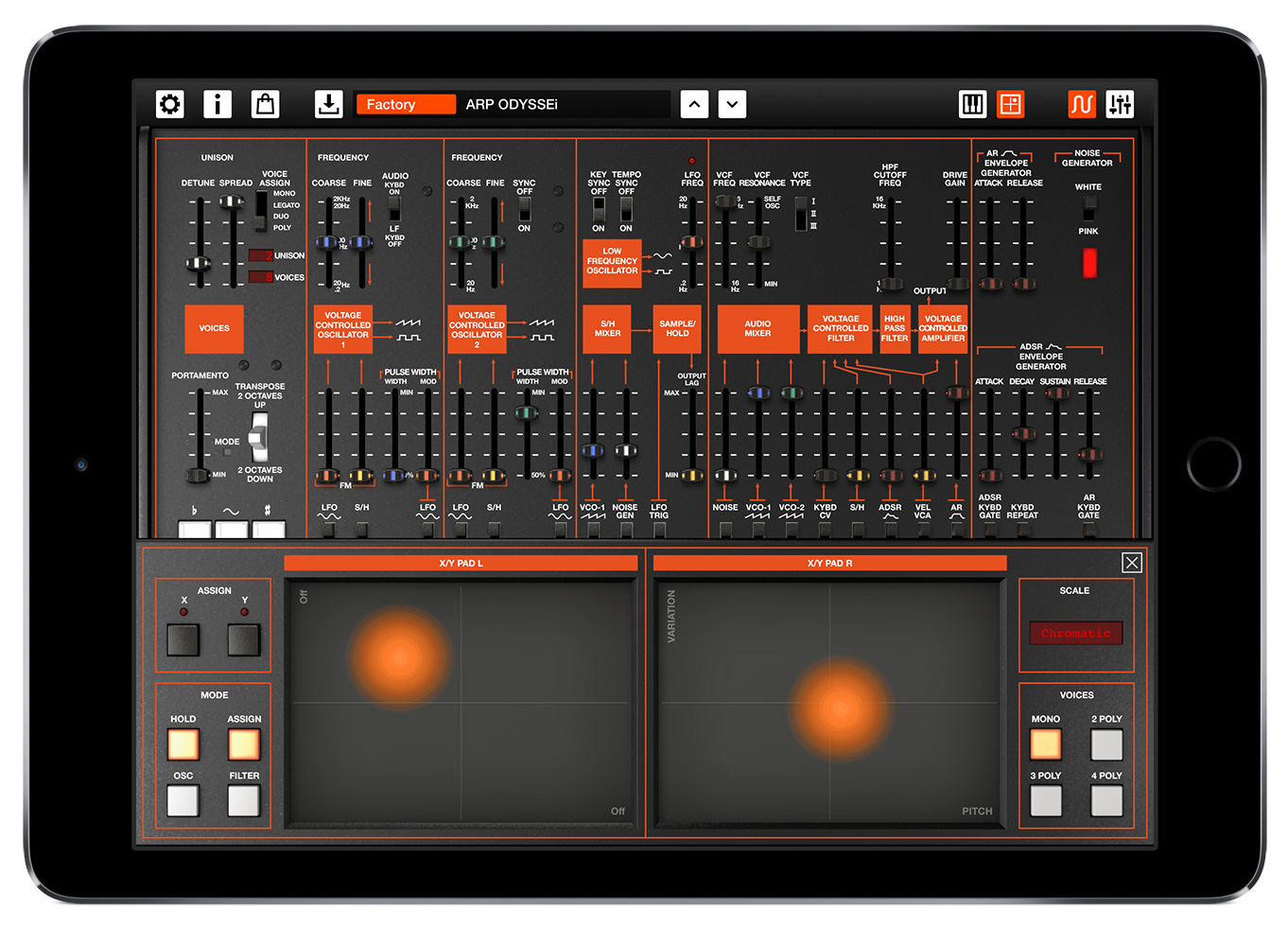The height and width of the screenshot is (925, 1288).
Task: Select 2 POLY voices button
Action: click(1106, 744)
